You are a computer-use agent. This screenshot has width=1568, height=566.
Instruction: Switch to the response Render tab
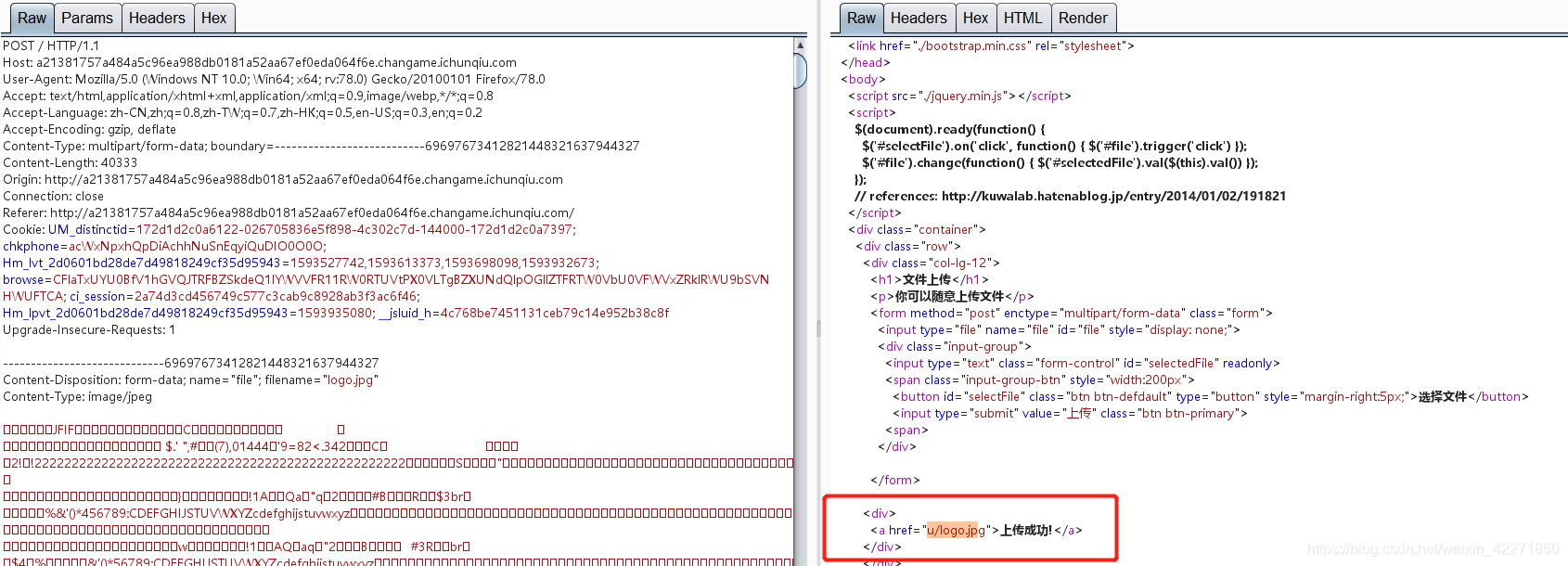[x=1083, y=18]
